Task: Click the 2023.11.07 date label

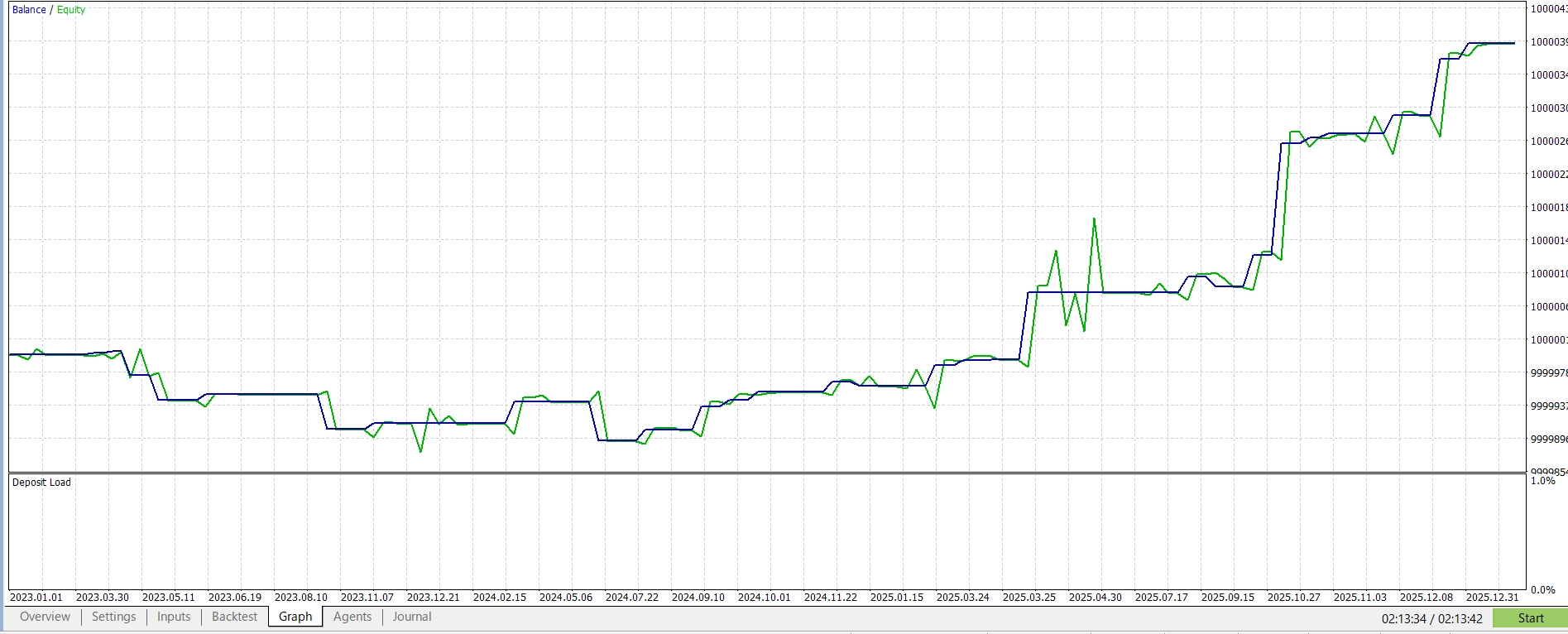Action: (367, 598)
